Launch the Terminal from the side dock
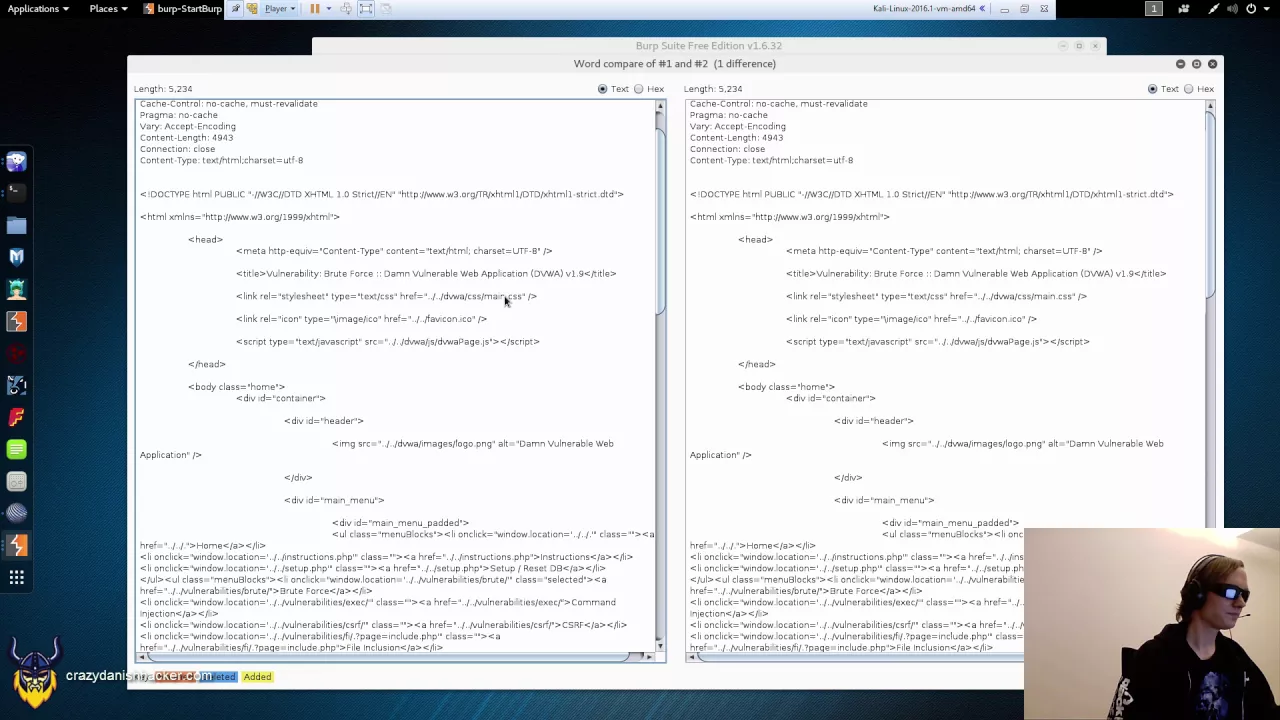 click(x=15, y=193)
